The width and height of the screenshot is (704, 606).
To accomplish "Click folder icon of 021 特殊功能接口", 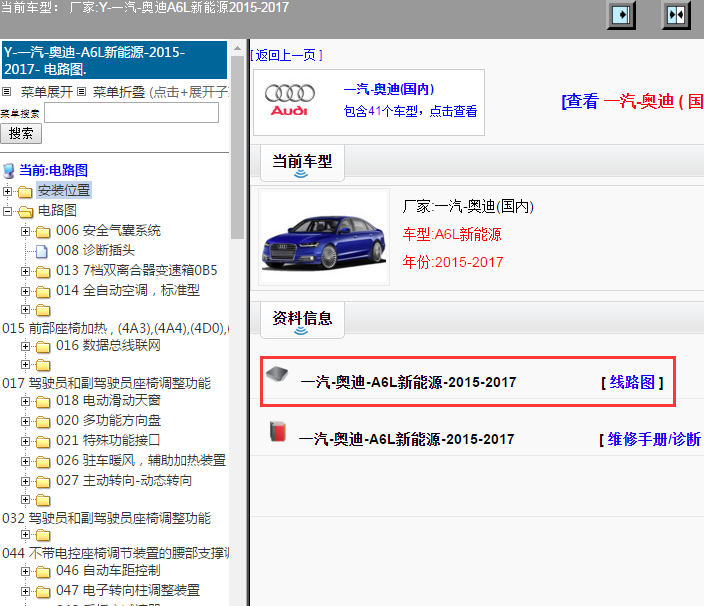I will pos(43,442).
